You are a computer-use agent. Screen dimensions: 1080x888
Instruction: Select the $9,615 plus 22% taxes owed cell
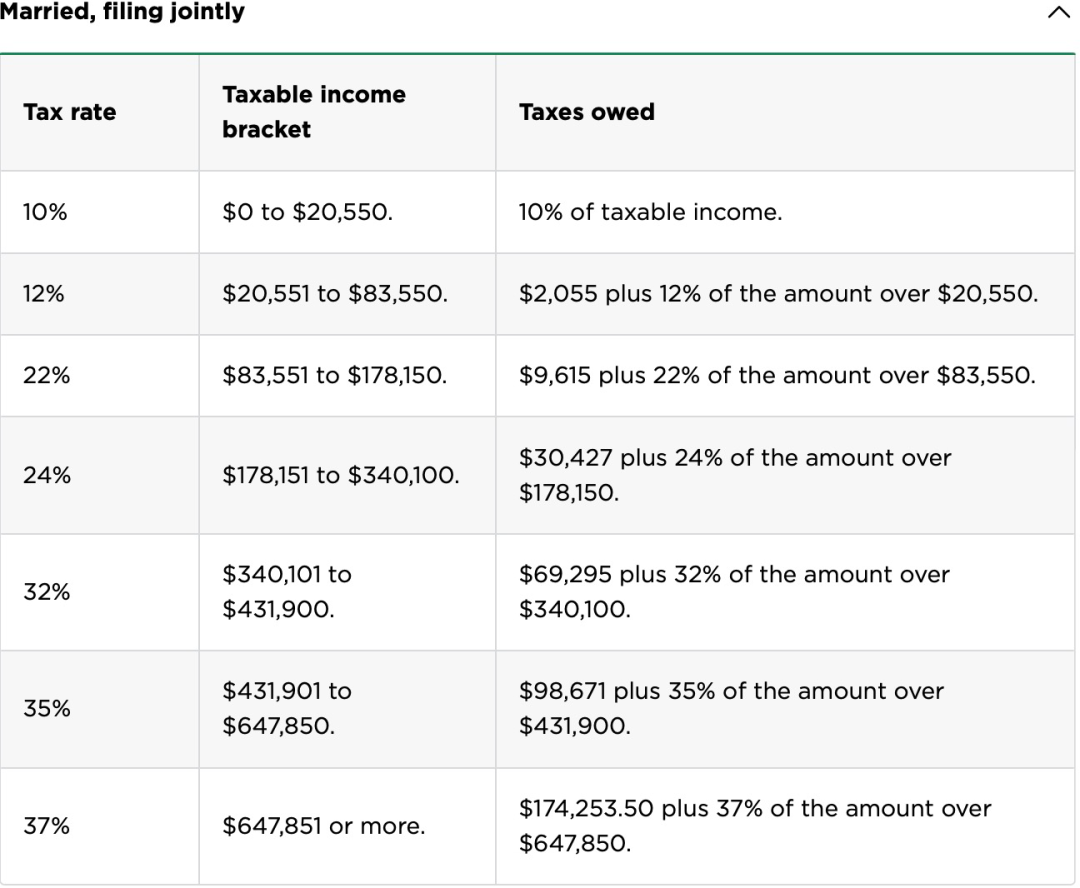777,376
